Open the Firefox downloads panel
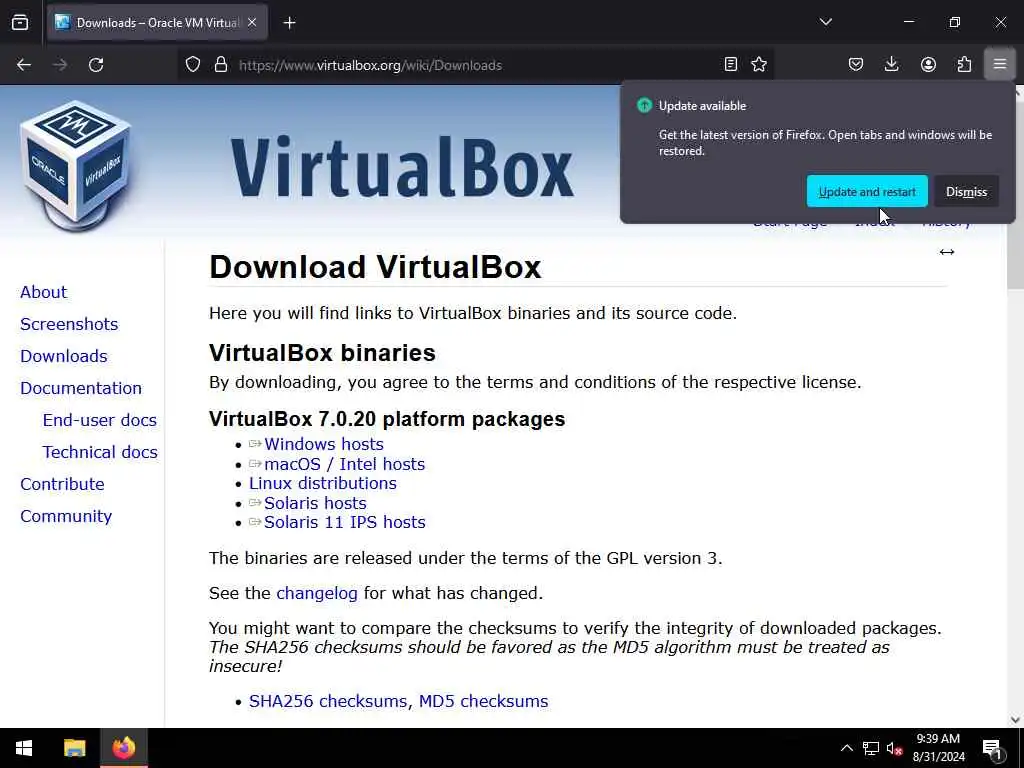 [x=891, y=64]
